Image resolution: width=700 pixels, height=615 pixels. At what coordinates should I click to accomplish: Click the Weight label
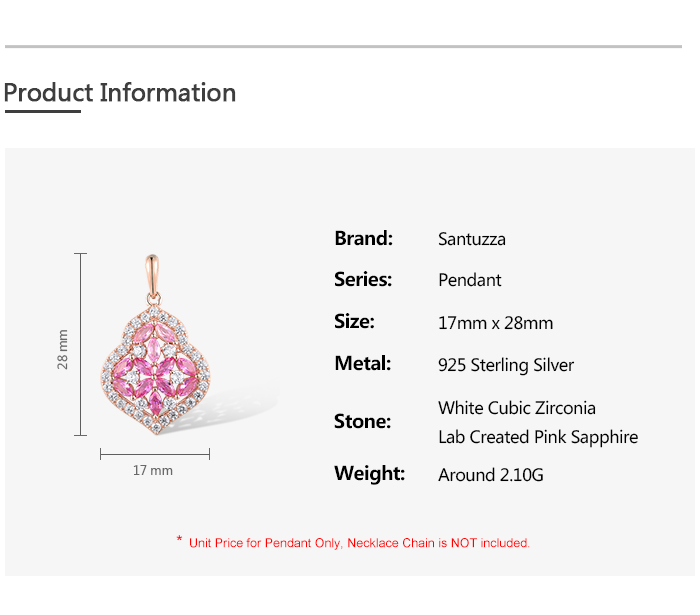[x=370, y=473]
